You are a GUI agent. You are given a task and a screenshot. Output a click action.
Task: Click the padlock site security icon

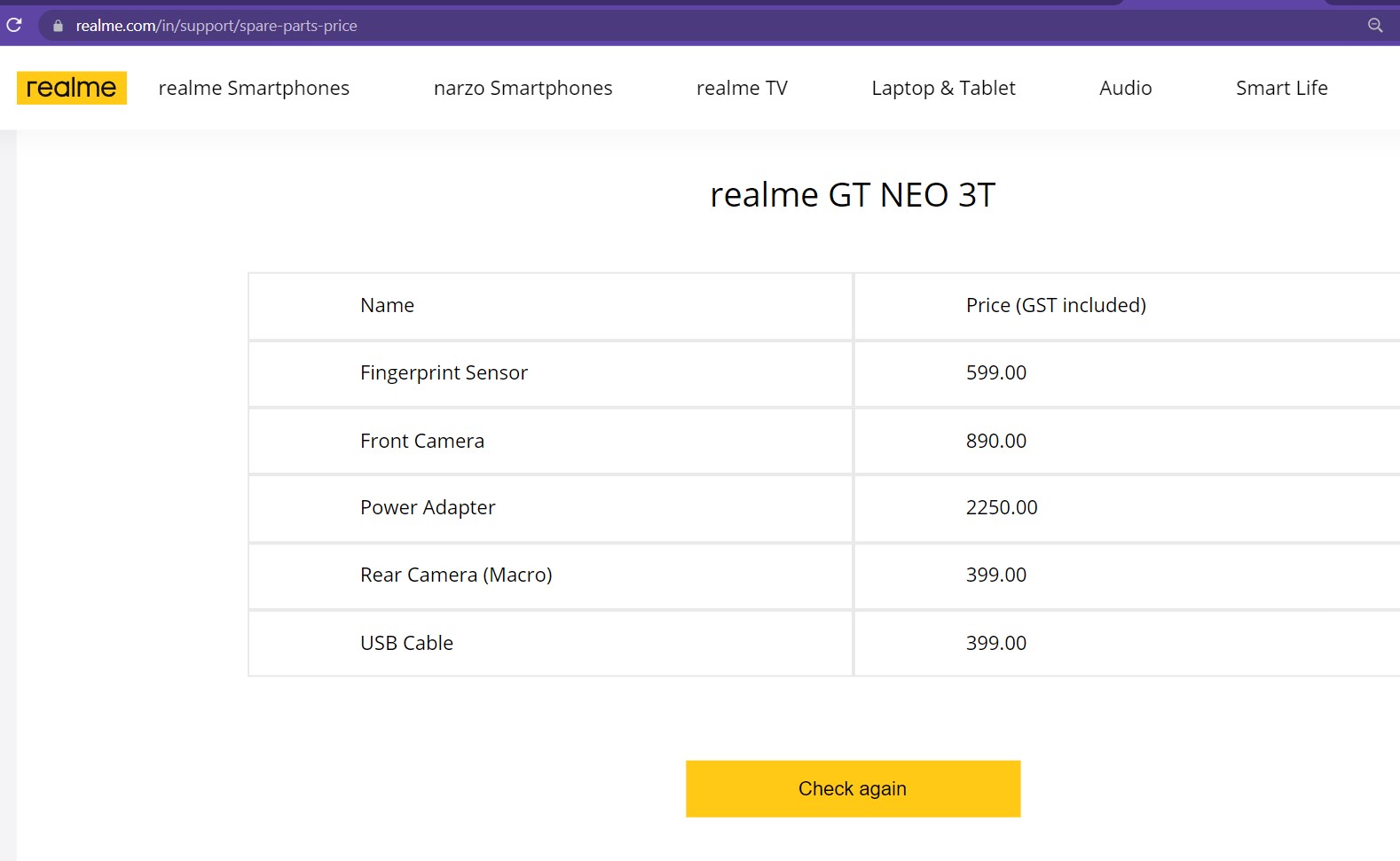[x=58, y=26]
